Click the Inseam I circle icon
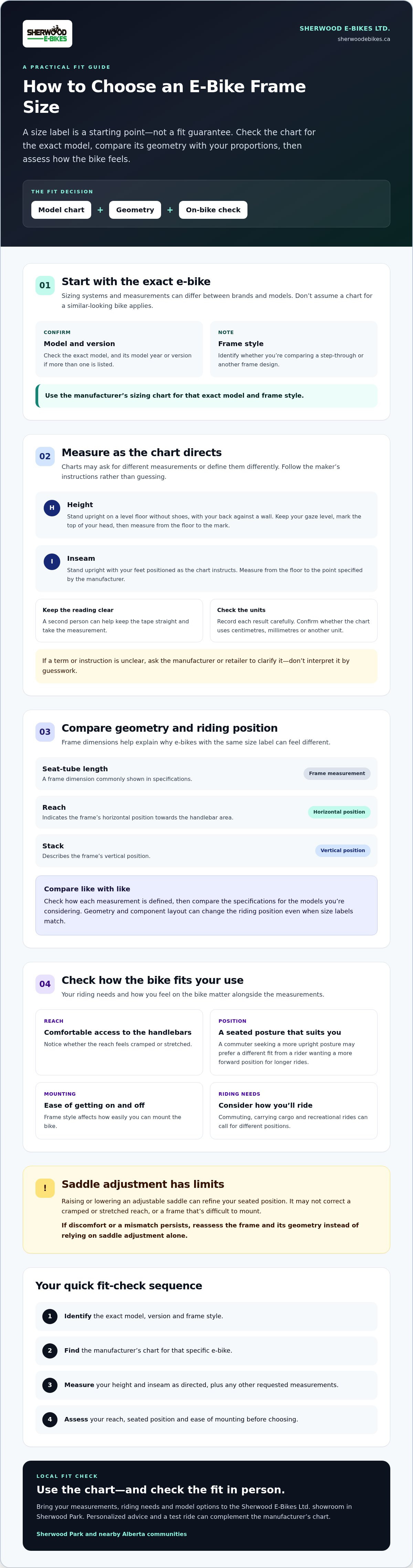This screenshot has height=1568, width=413. 52,561
